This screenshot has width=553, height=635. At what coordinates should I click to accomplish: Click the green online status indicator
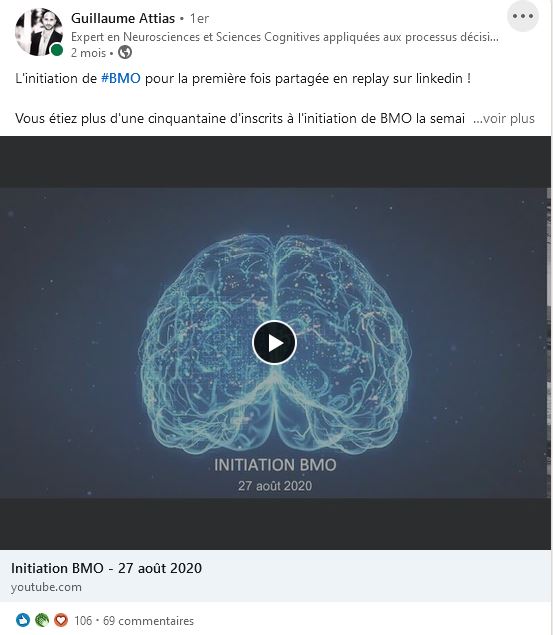(57, 50)
